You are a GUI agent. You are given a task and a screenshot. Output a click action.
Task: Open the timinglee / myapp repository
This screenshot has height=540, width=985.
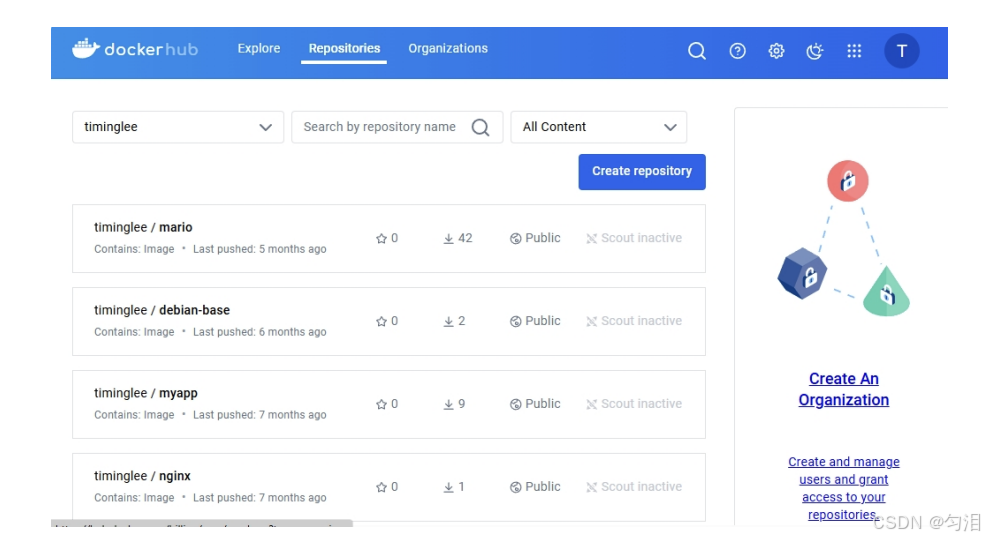tap(146, 393)
